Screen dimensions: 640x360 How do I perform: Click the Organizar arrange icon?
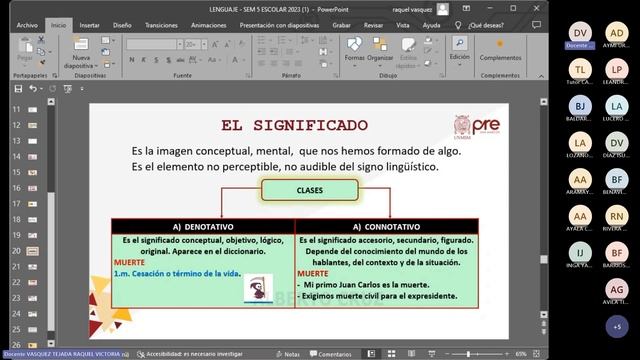(x=380, y=44)
